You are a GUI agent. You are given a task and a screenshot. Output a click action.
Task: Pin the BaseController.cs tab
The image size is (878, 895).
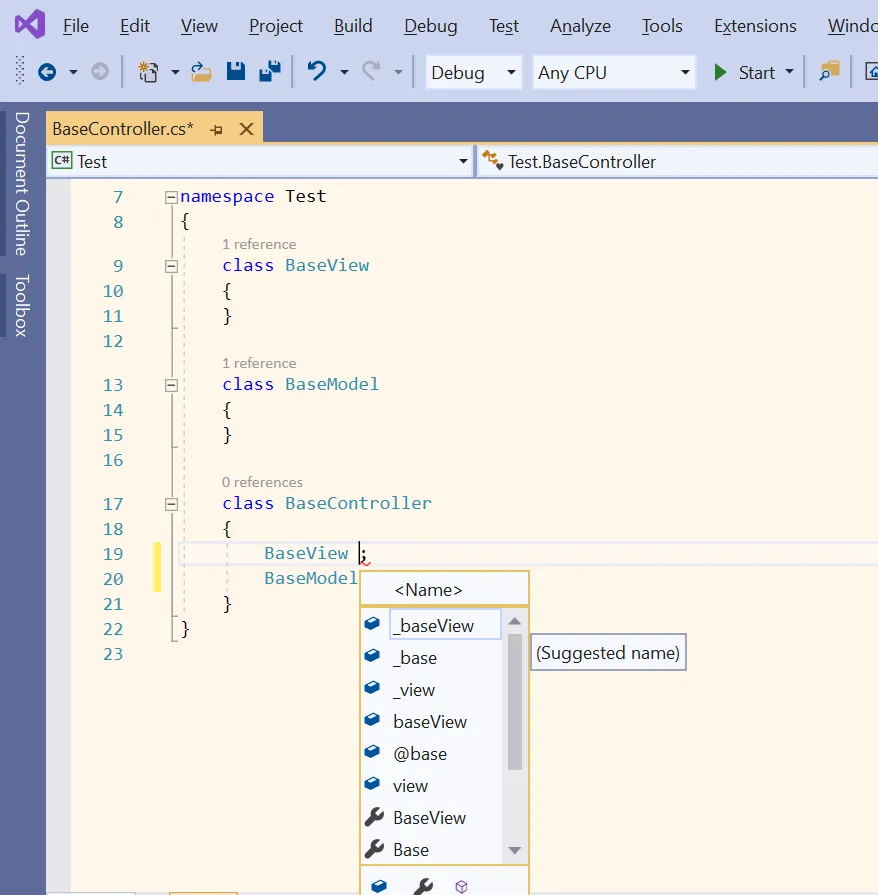point(216,129)
